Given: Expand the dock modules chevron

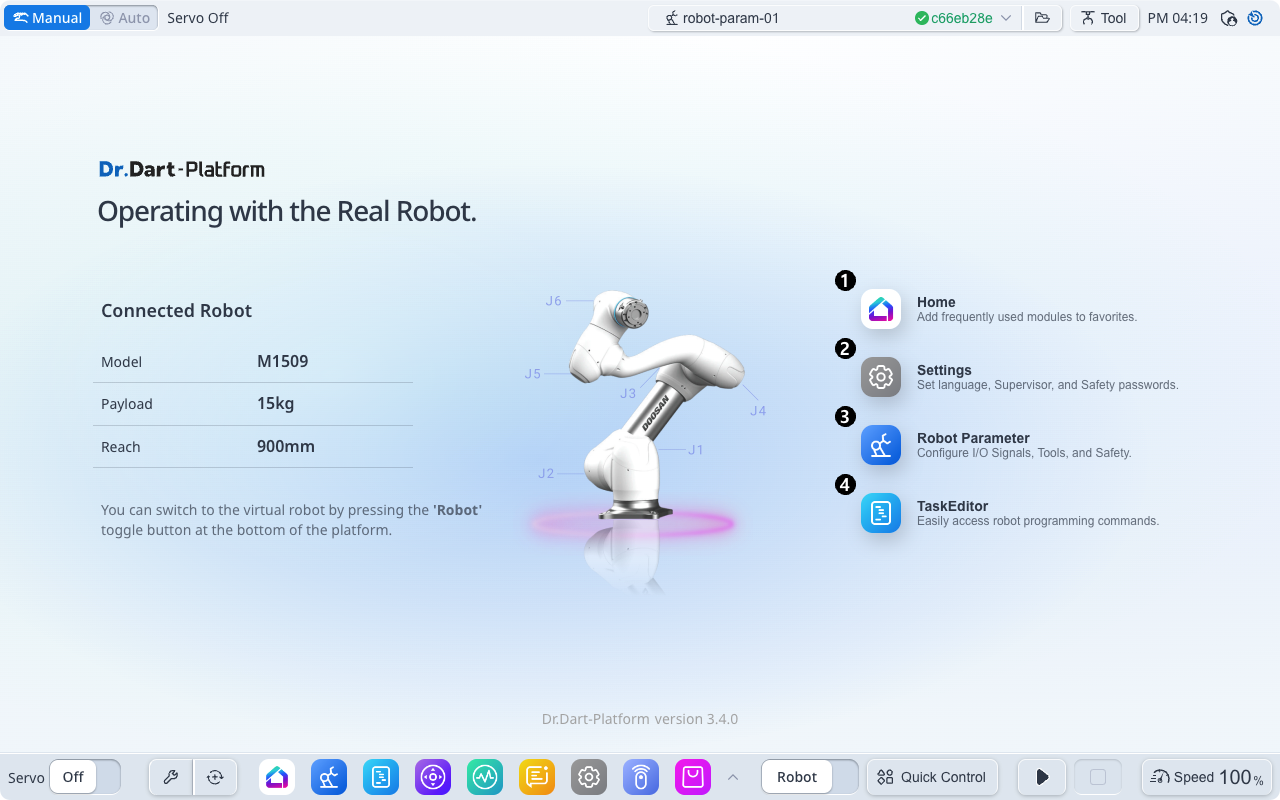Looking at the screenshot, I should click(x=733, y=777).
